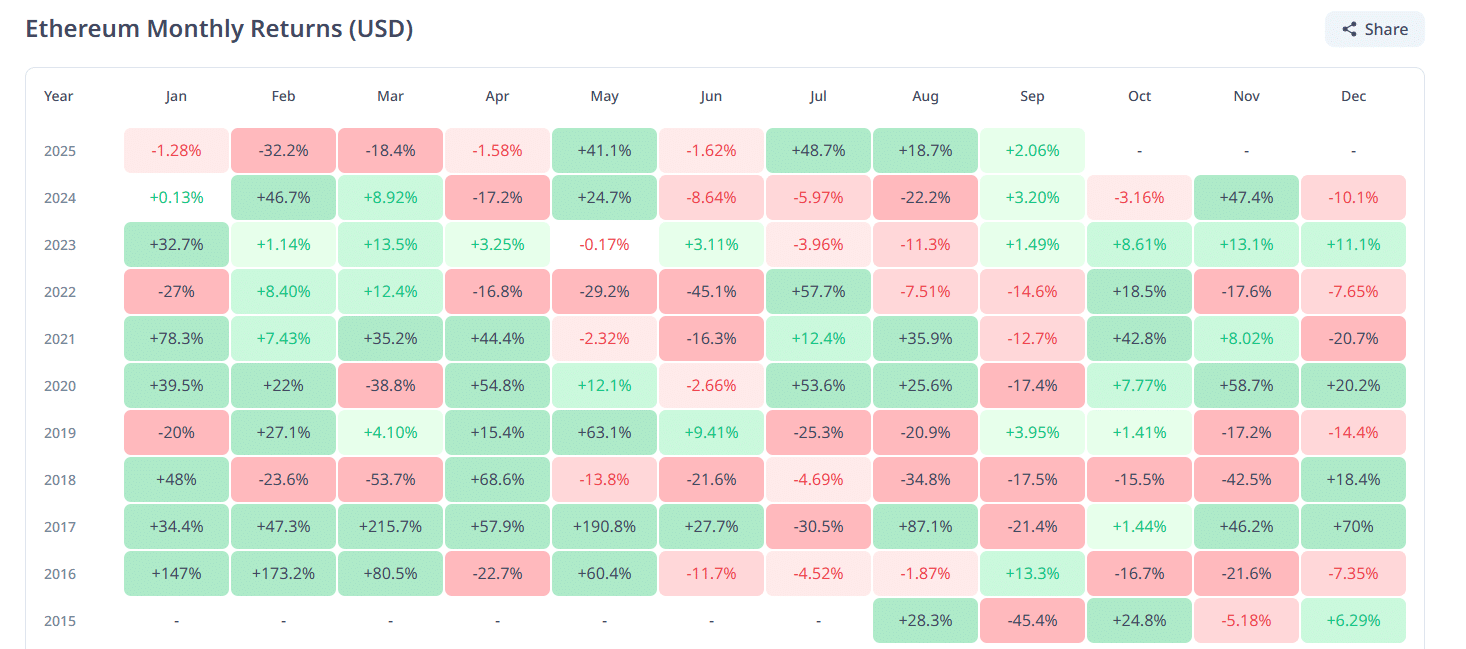Select the Dec column header
Viewport: 1466px width, 649px height.
[x=1353, y=97]
